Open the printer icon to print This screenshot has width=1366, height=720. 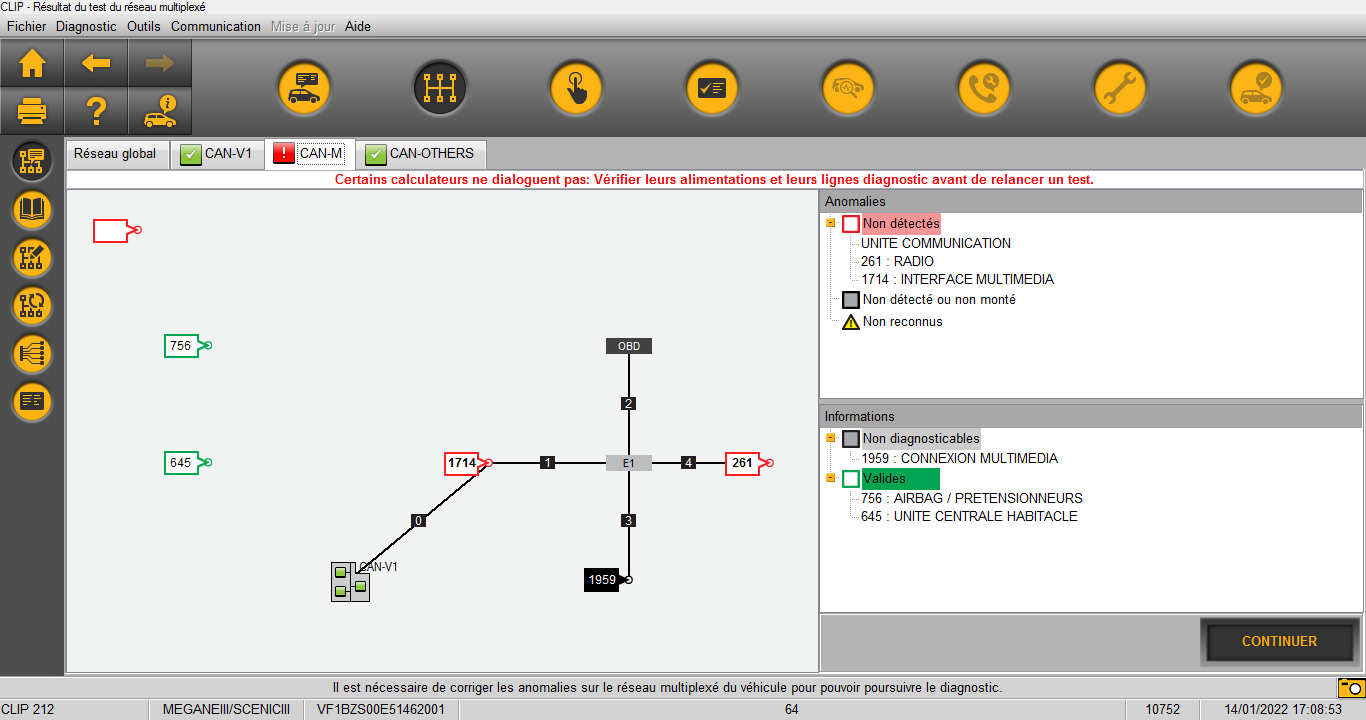point(32,111)
